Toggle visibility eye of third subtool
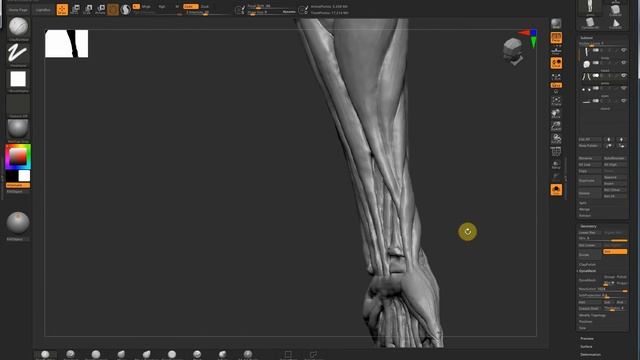Screen dimensions: 640x360 click(x=624, y=76)
